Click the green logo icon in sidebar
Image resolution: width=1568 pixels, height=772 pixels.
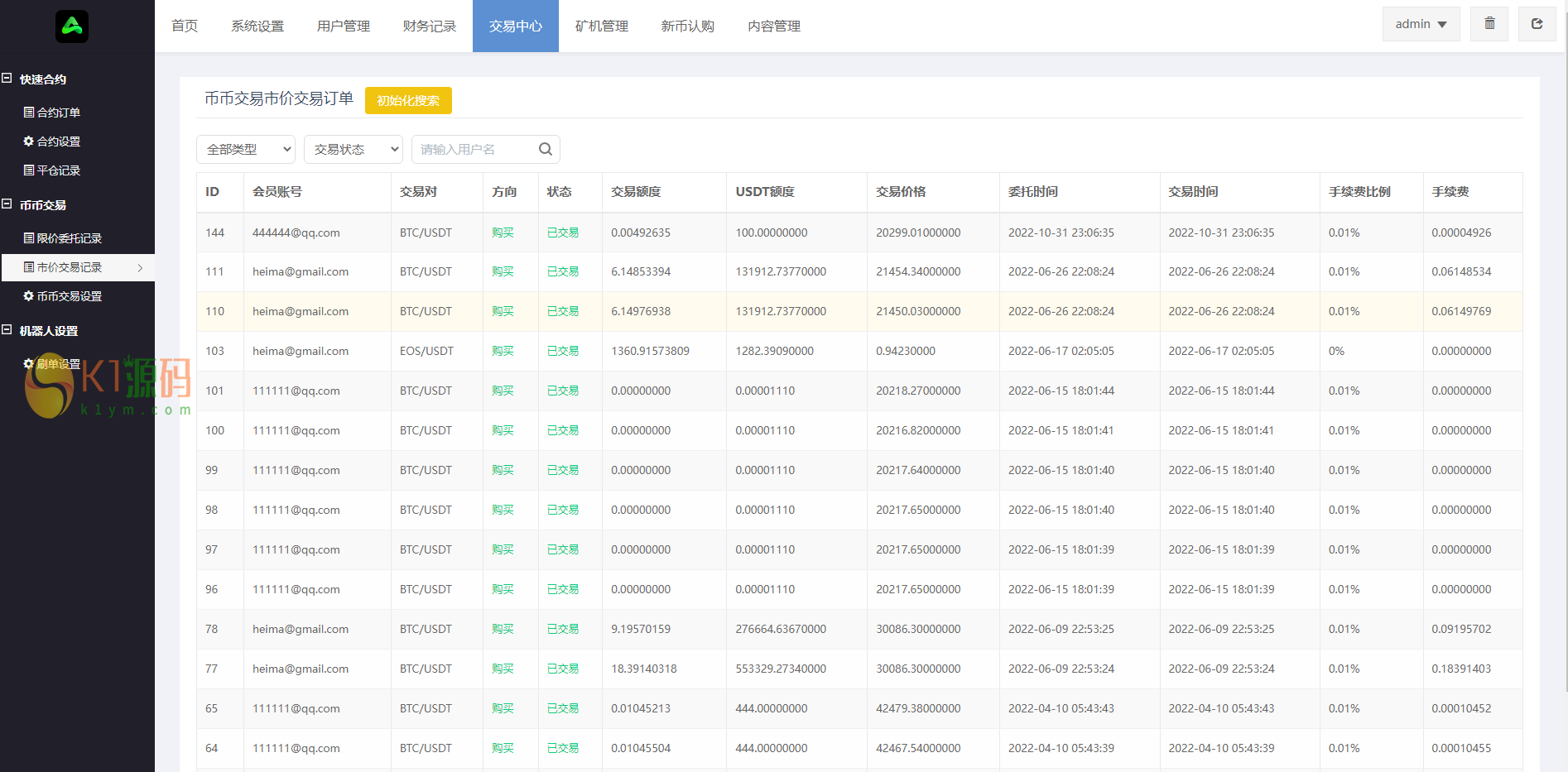tap(72, 26)
